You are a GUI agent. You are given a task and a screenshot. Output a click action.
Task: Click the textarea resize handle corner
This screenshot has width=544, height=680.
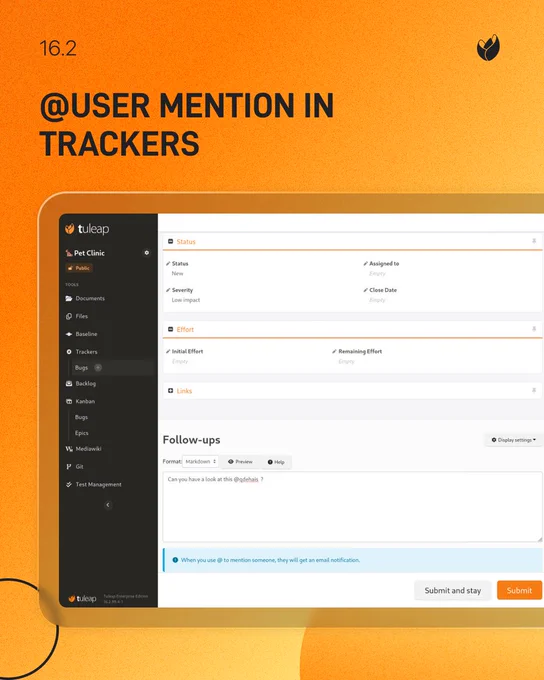click(x=540, y=539)
